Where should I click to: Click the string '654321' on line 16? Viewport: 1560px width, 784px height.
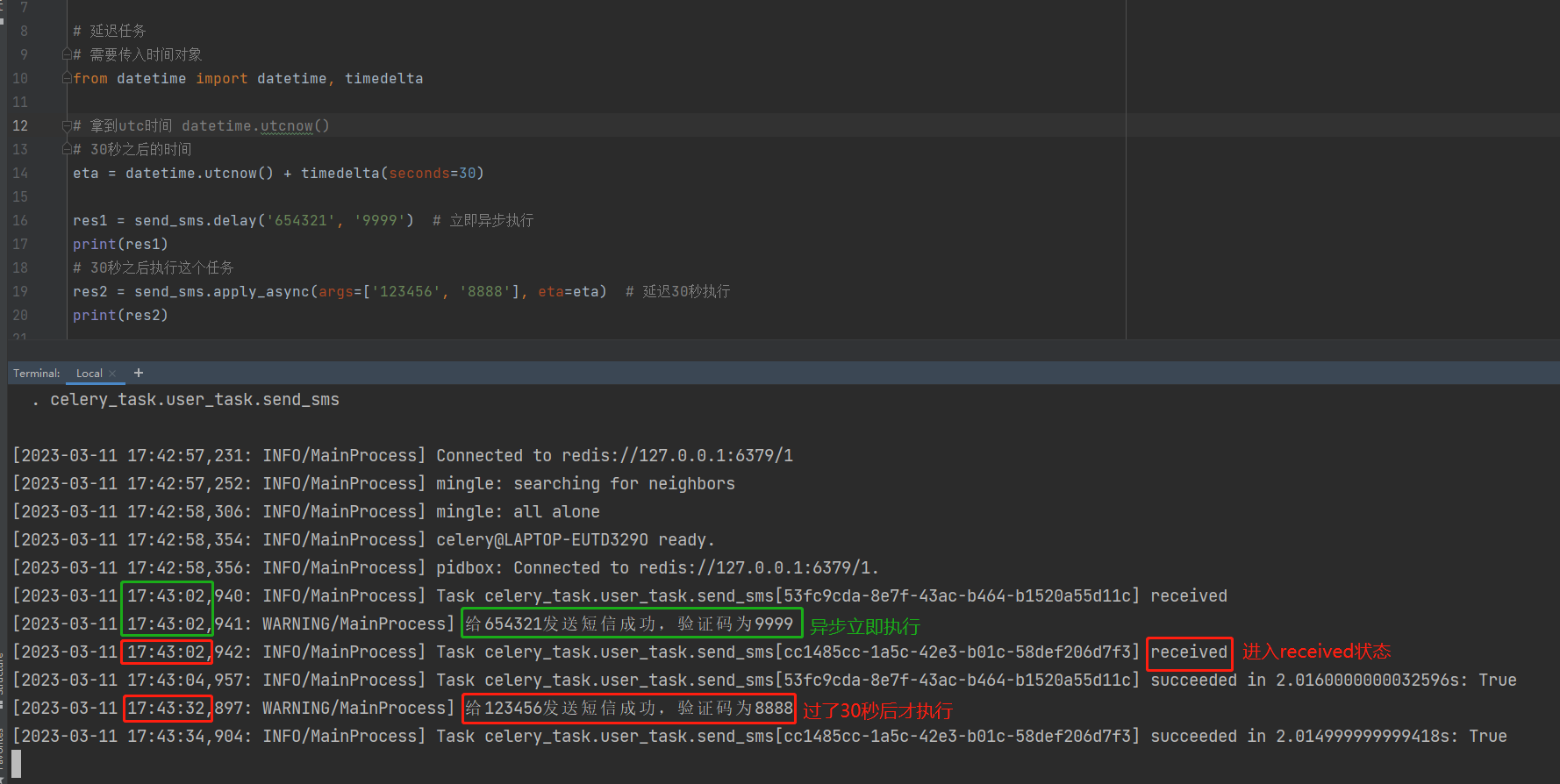coord(301,220)
